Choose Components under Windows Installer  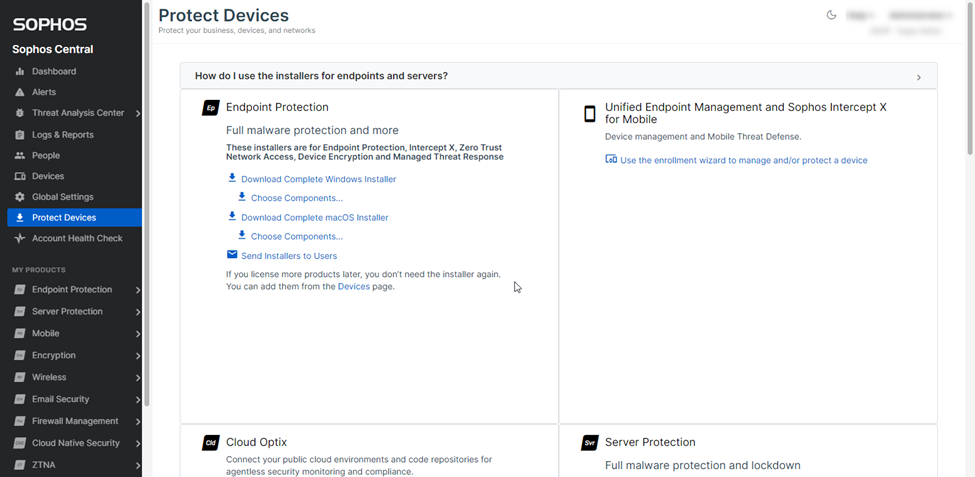[297, 198]
